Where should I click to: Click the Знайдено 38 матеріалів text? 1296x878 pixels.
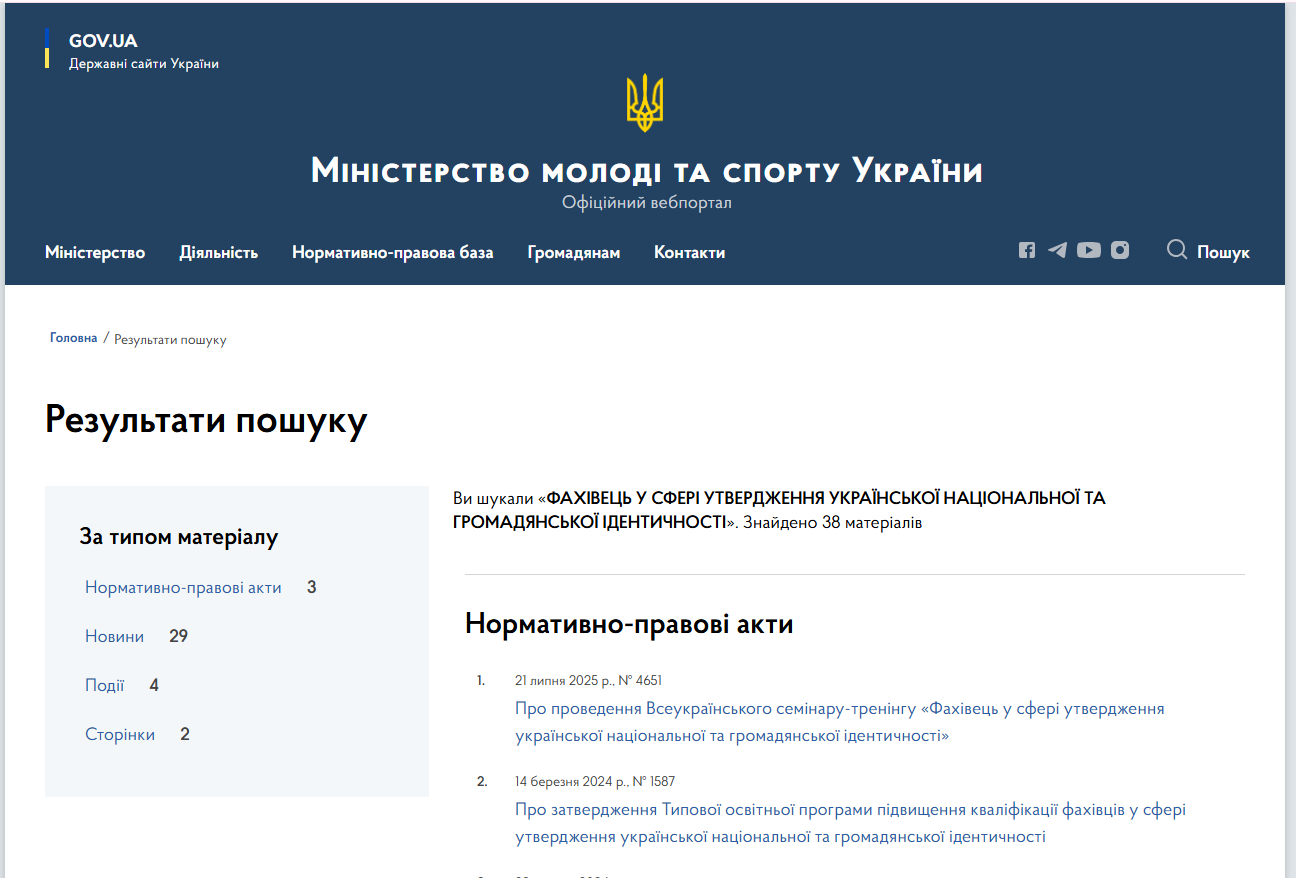832,522
